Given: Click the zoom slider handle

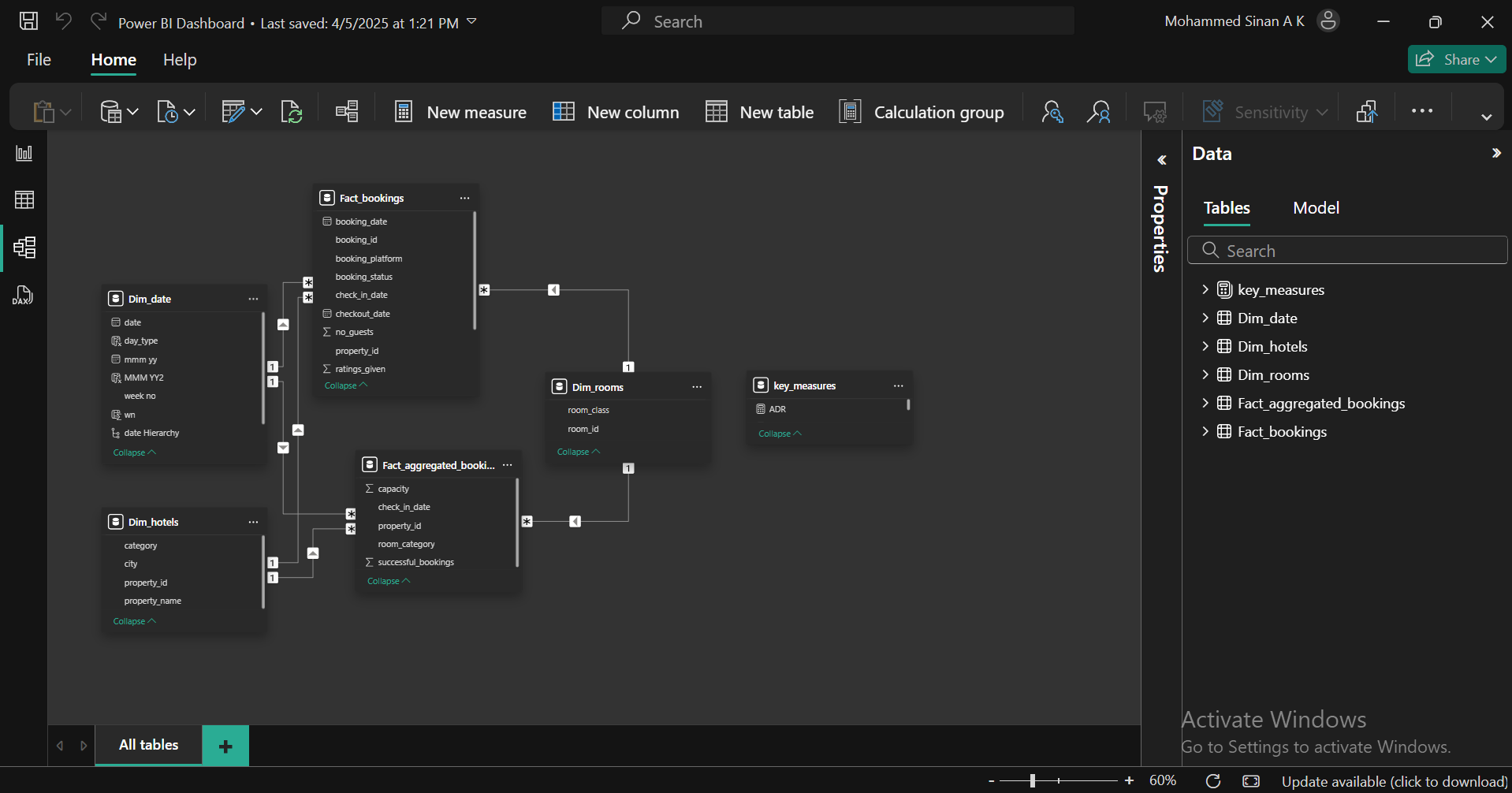Looking at the screenshot, I should coord(1033,781).
